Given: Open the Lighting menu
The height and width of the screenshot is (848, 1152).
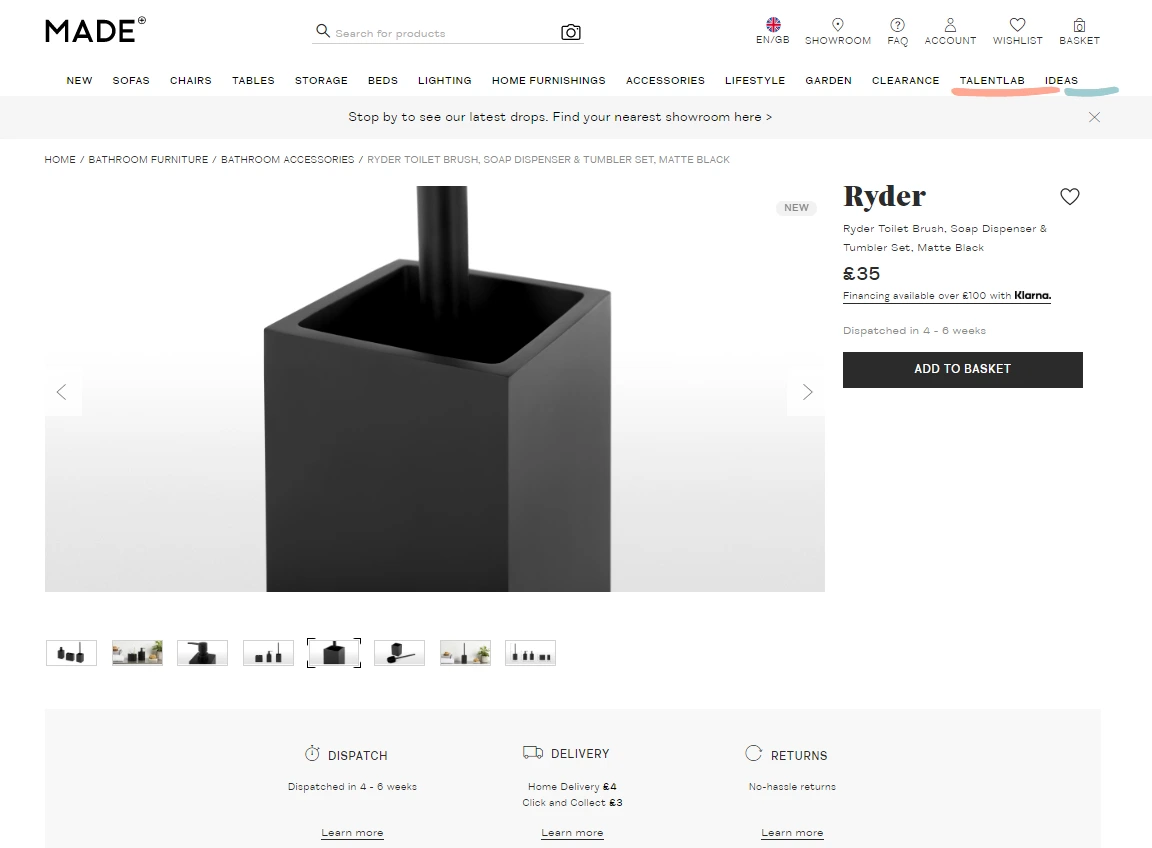Looking at the screenshot, I should coord(444,80).
